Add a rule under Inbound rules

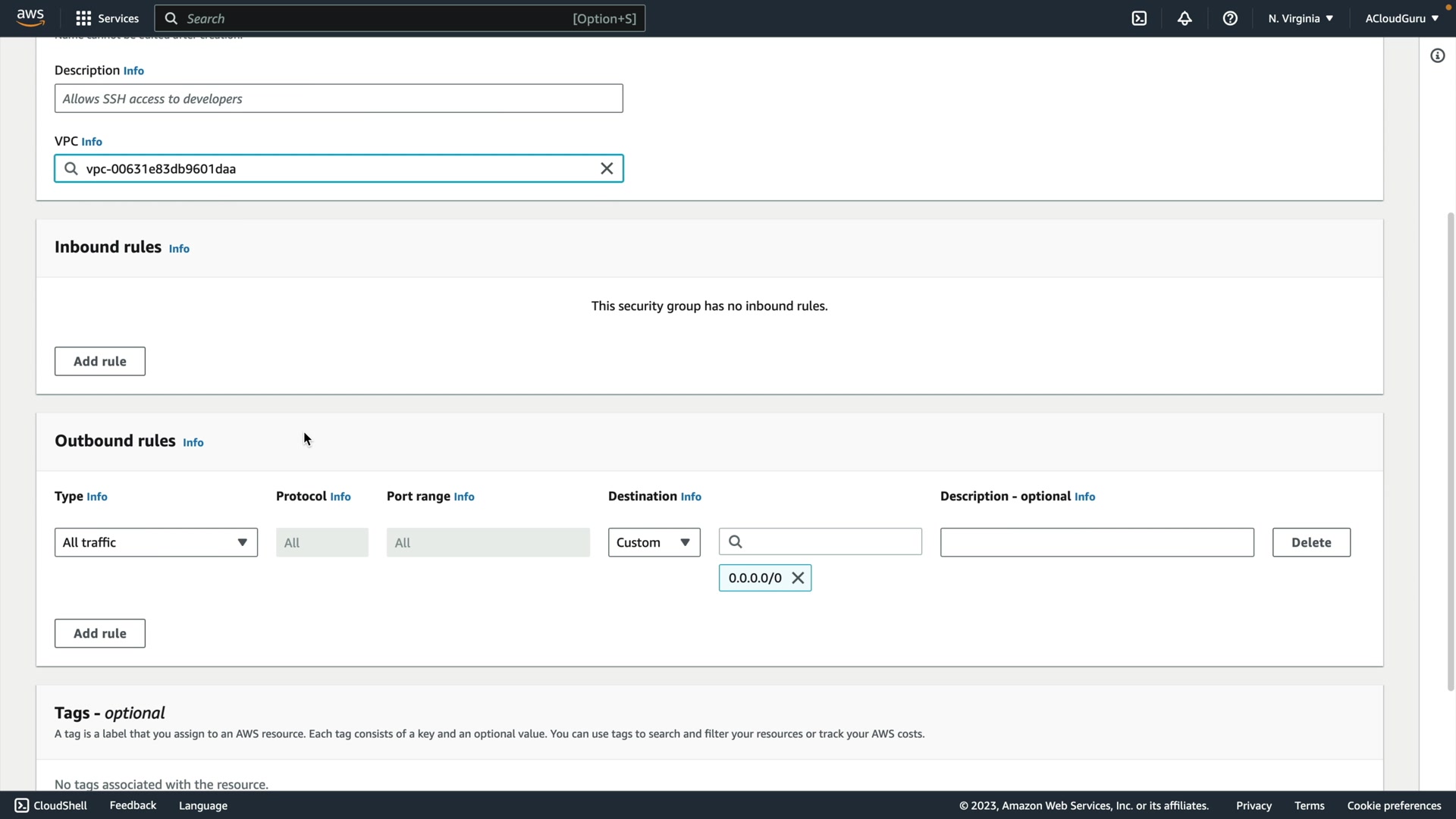click(99, 361)
